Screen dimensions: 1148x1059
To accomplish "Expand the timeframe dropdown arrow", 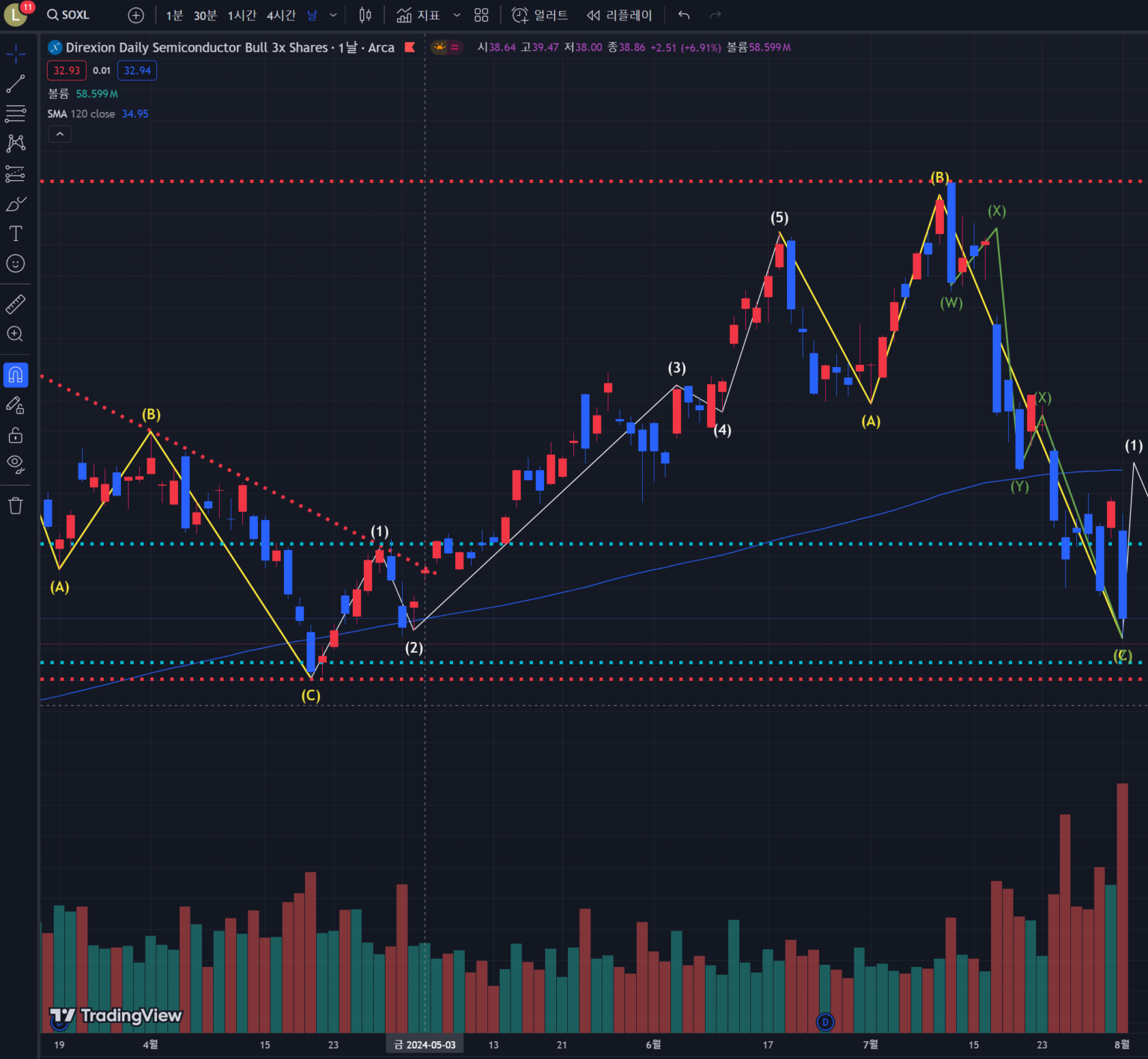I will 333,15.
